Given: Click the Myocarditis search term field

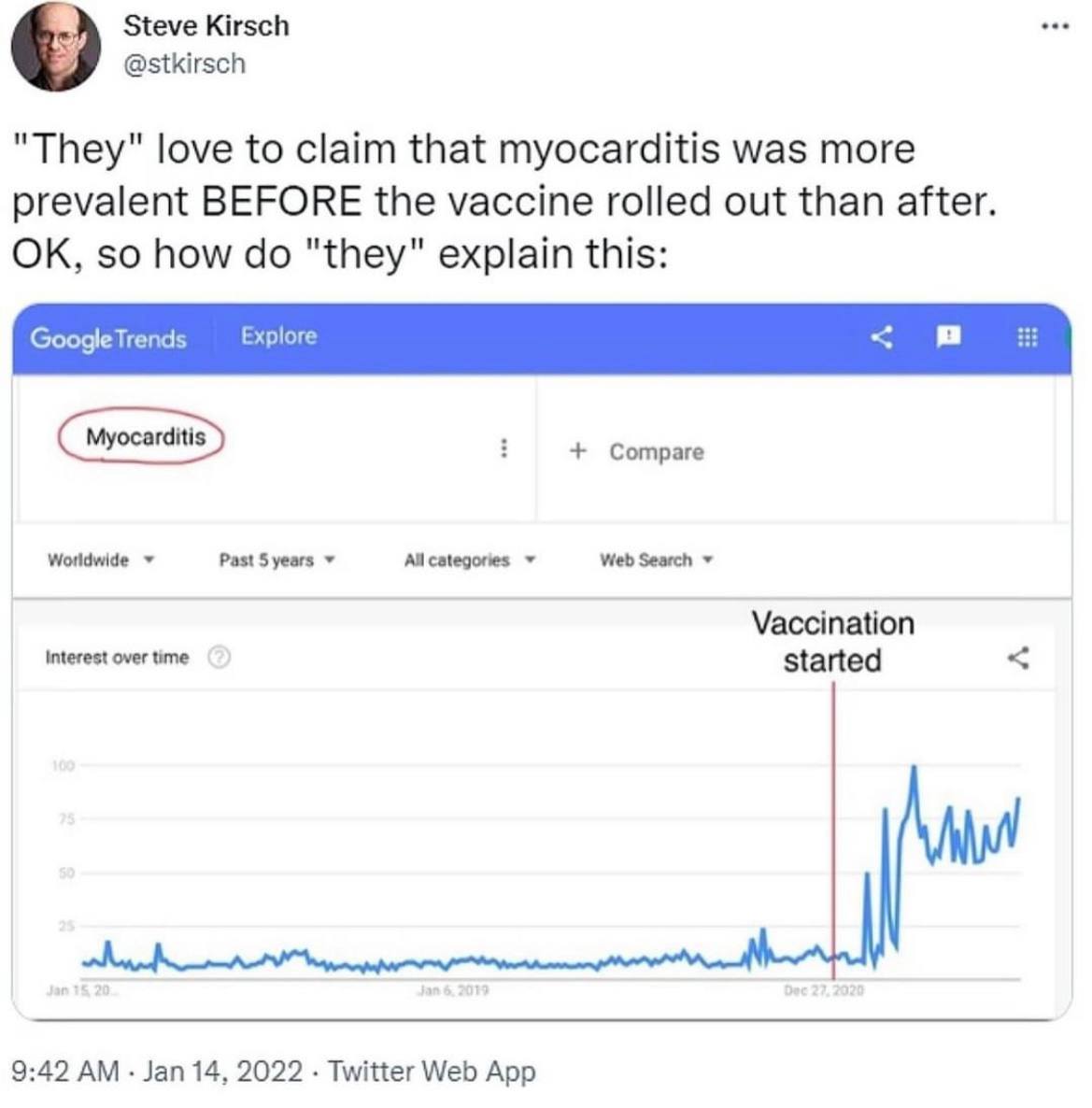Looking at the screenshot, I should coord(145,436).
